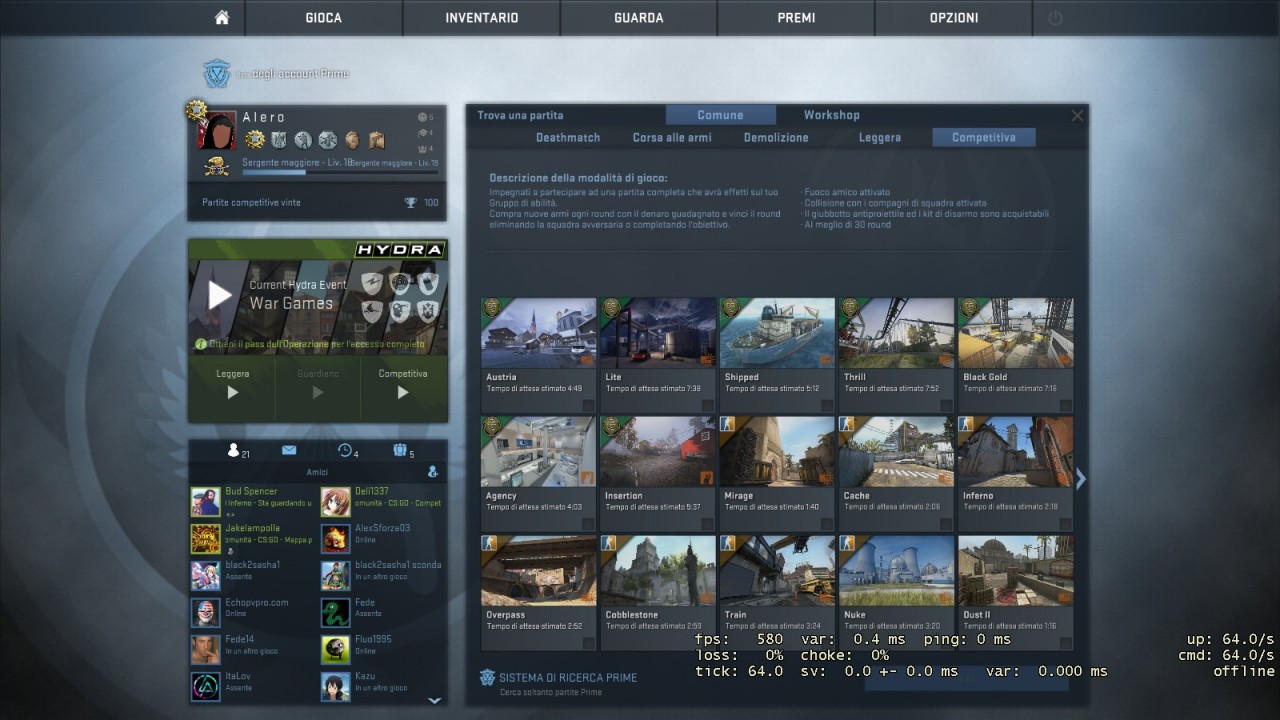The image size is (1280, 720).
Task: Choose the Demolizione game mode
Action: [776, 137]
